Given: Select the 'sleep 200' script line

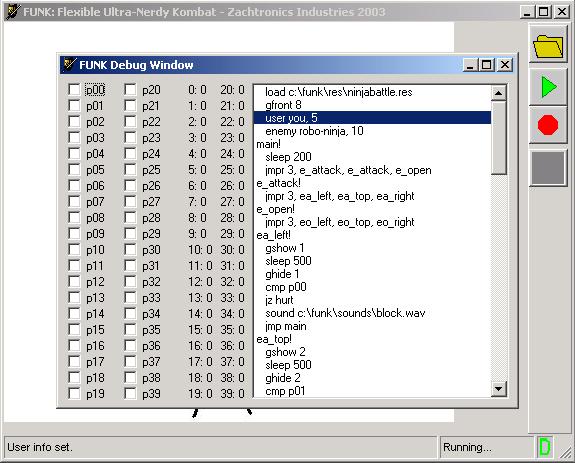Looking at the screenshot, I should 372,157.
